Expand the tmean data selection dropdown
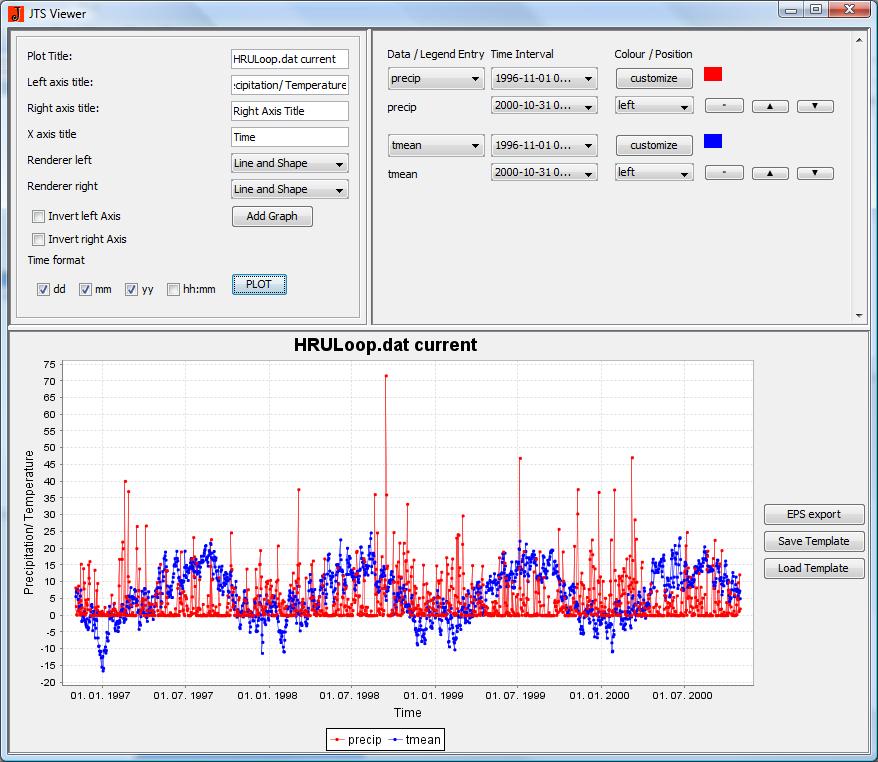 [436, 145]
